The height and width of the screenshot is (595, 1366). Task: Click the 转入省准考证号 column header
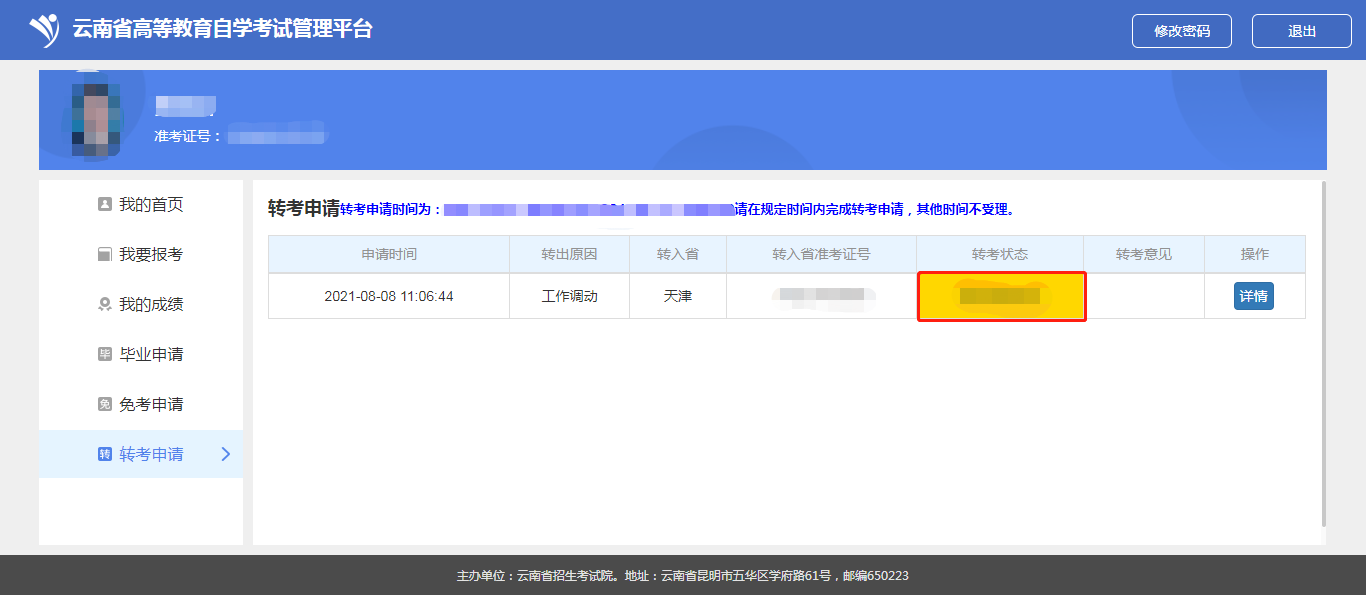(x=821, y=254)
